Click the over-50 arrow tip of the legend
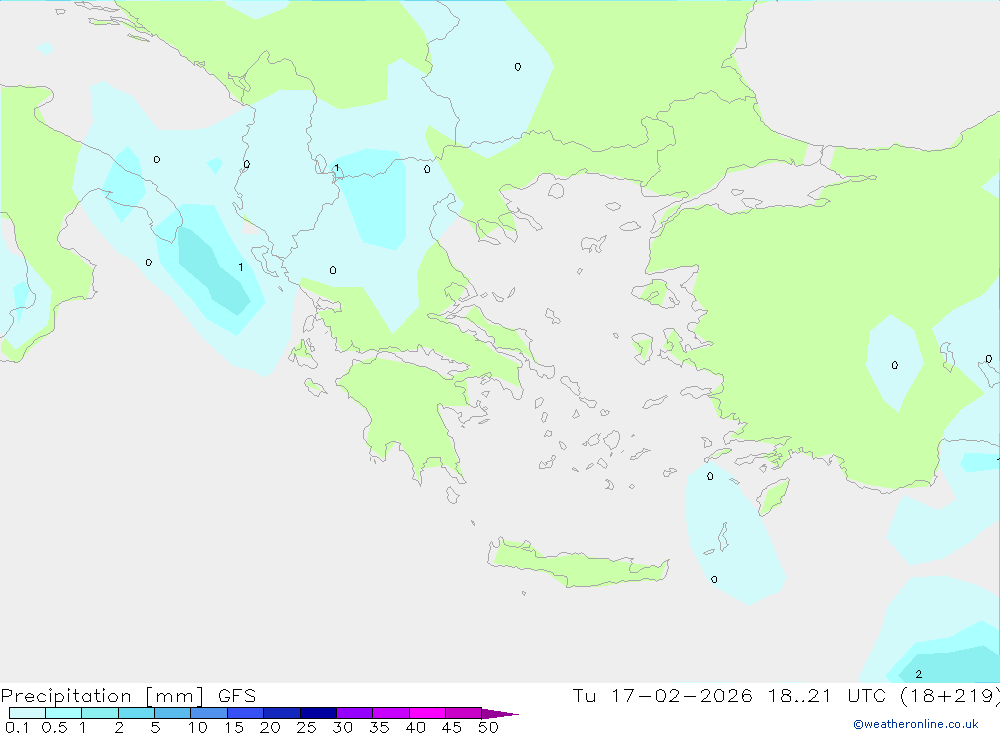Viewport: 1000px width, 733px height. [500, 713]
